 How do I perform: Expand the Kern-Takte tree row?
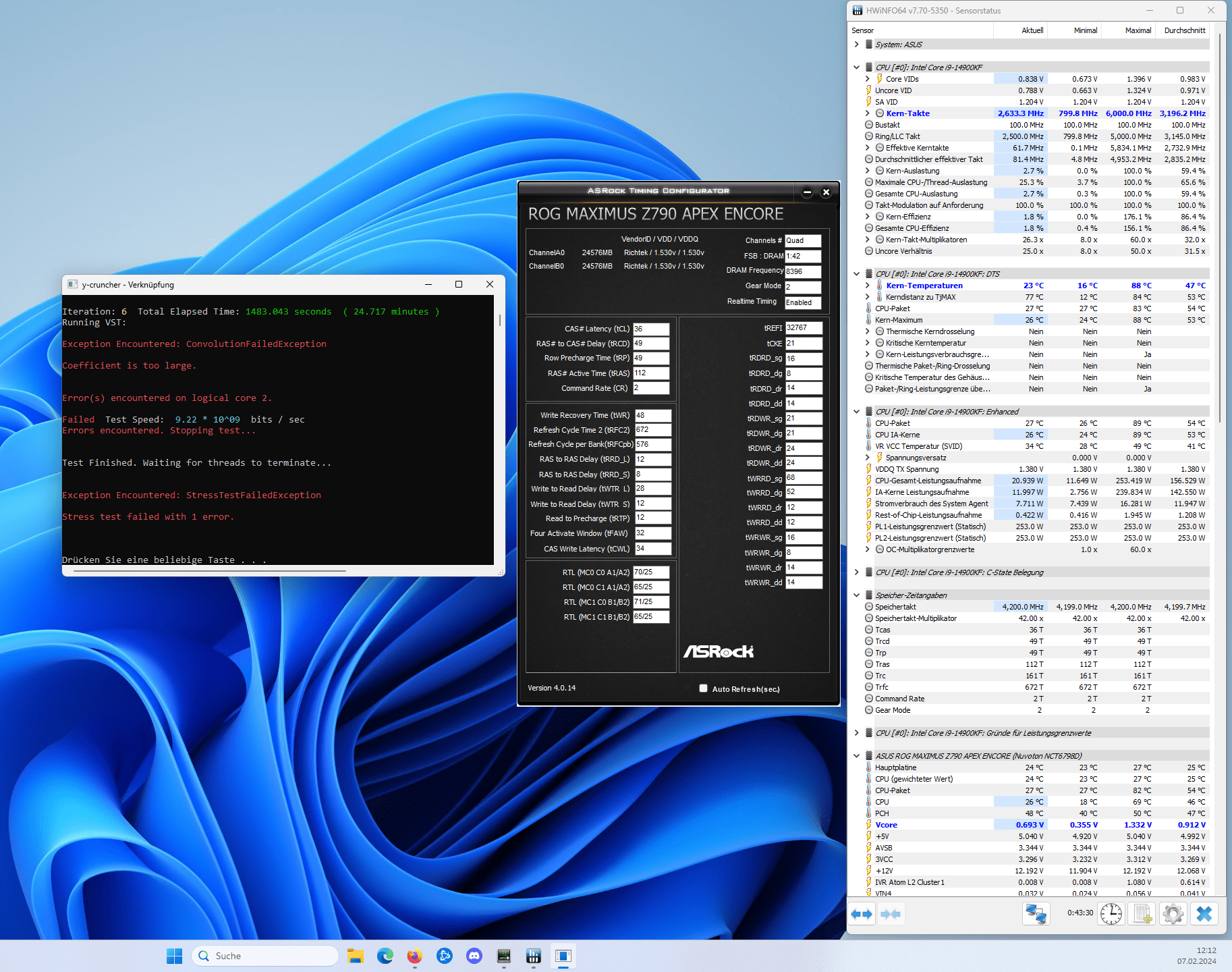pos(868,113)
